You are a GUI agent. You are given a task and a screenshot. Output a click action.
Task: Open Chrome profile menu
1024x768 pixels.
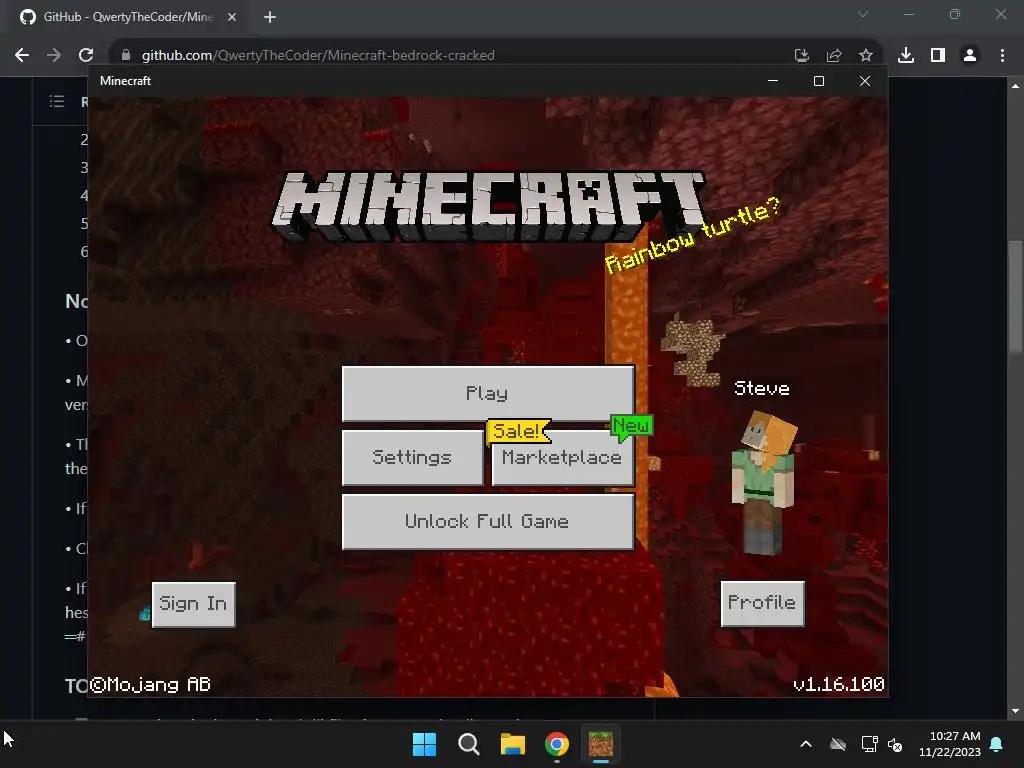click(x=970, y=55)
